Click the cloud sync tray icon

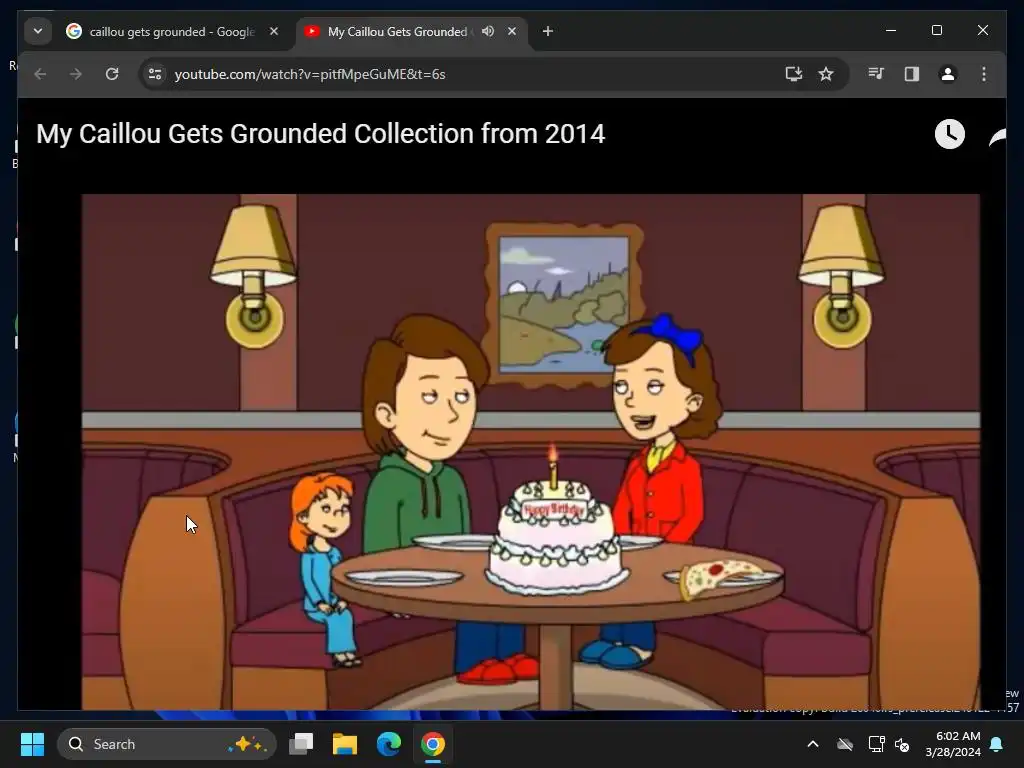pyautogui.click(x=845, y=744)
